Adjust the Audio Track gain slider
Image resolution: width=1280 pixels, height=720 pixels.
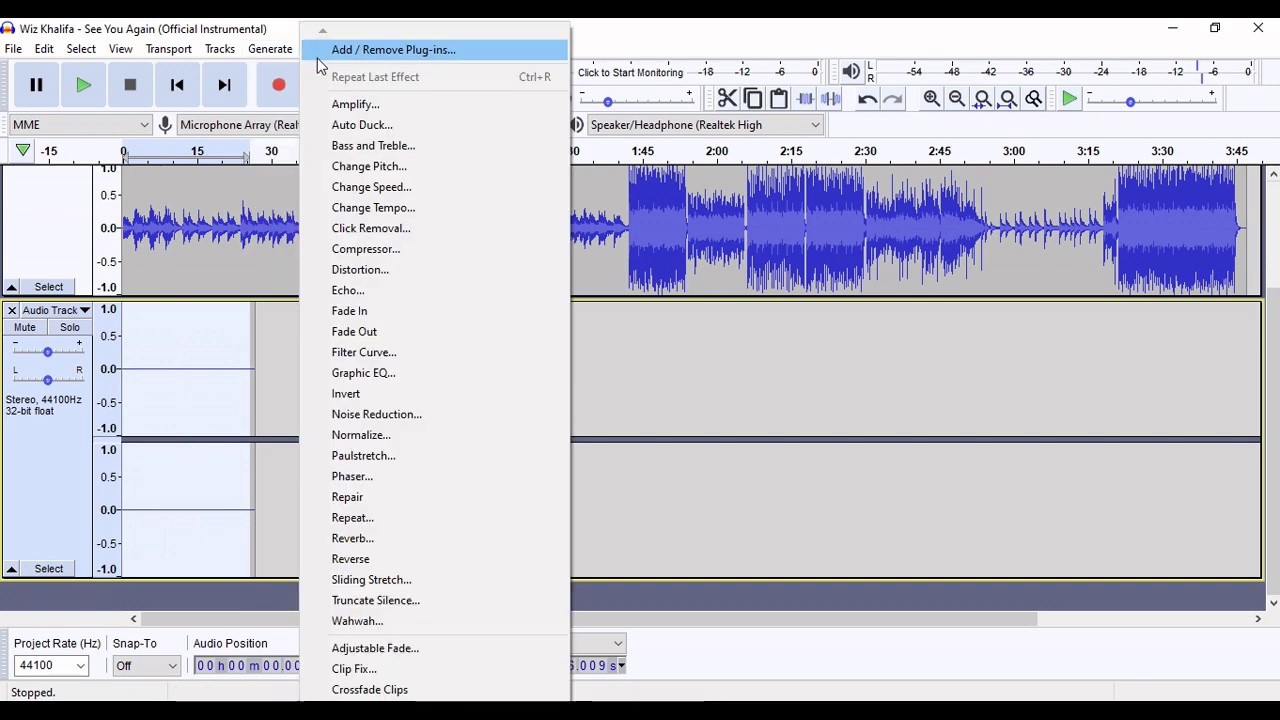pyautogui.click(x=47, y=352)
